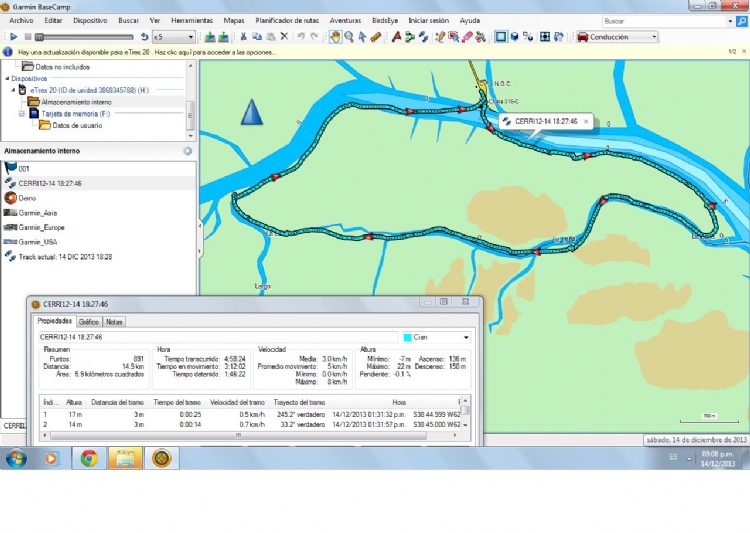Viewport: 750px width, 533px height.
Task: Click the Altura column header
Action: (74, 402)
